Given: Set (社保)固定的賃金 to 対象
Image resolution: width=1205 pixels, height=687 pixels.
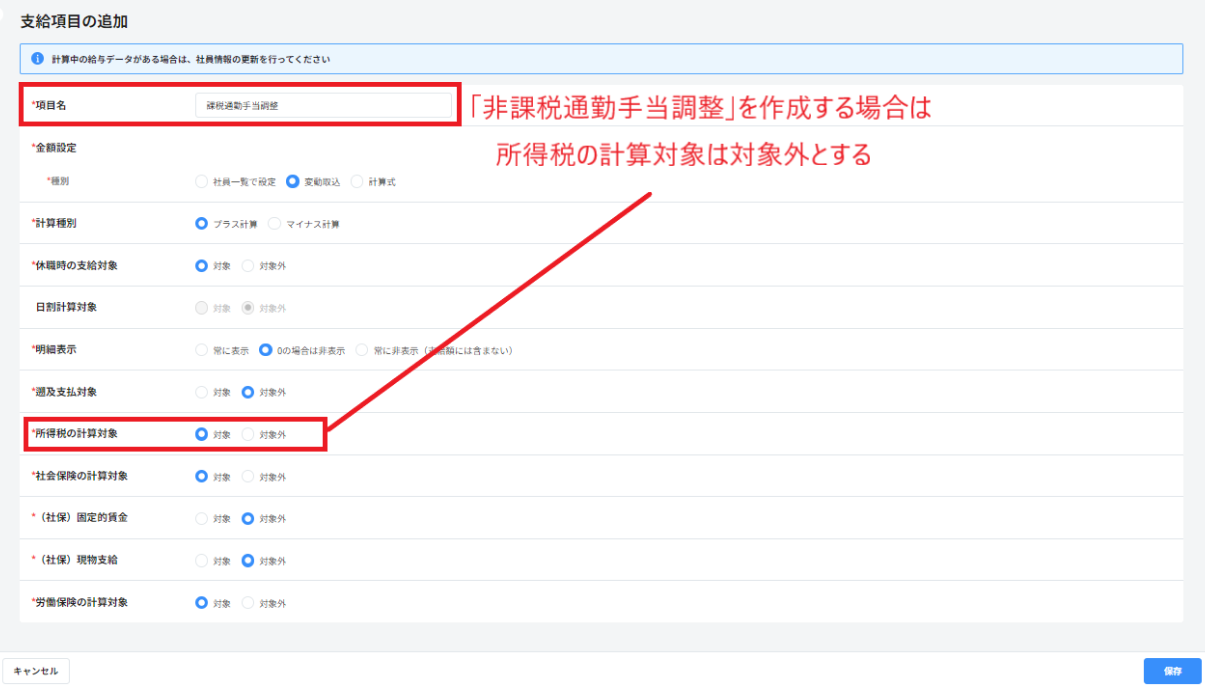Looking at the screenshot, I should click(201, 519).
